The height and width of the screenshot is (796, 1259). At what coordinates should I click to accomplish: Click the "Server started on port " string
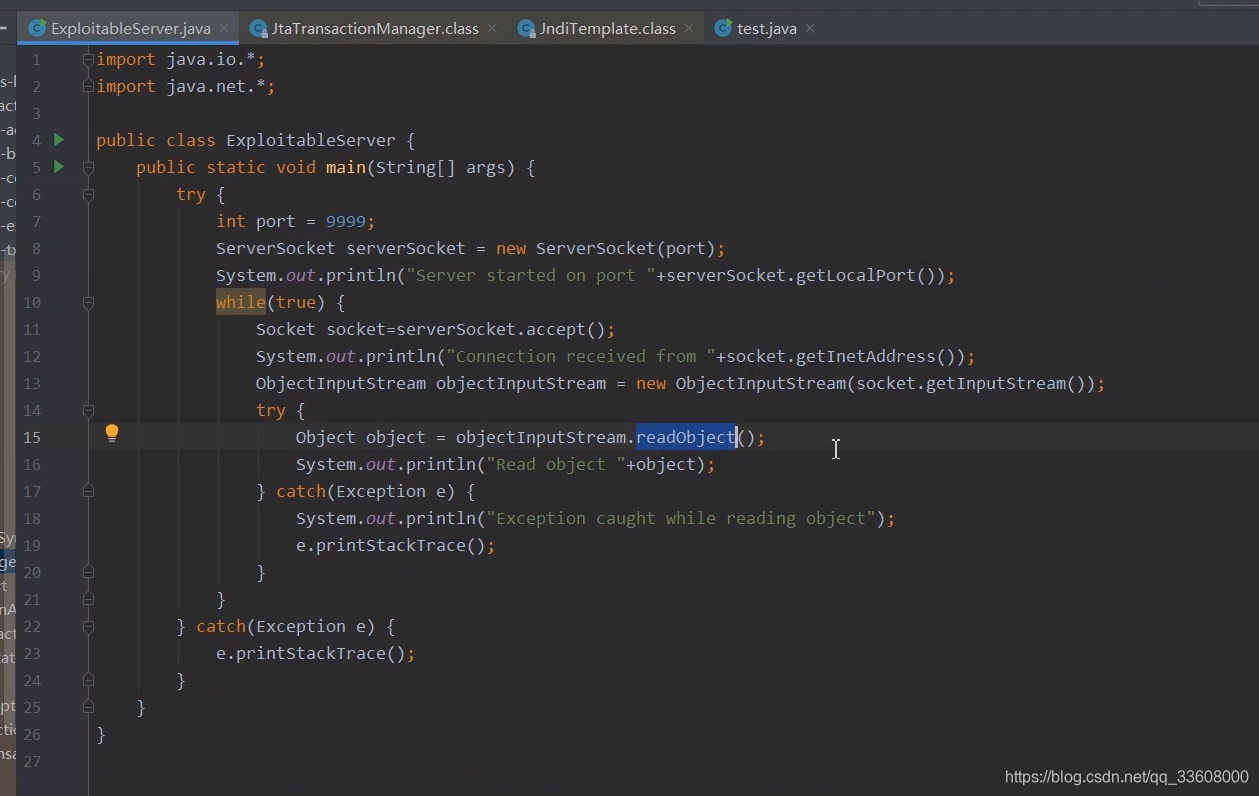tap(531, 275)
